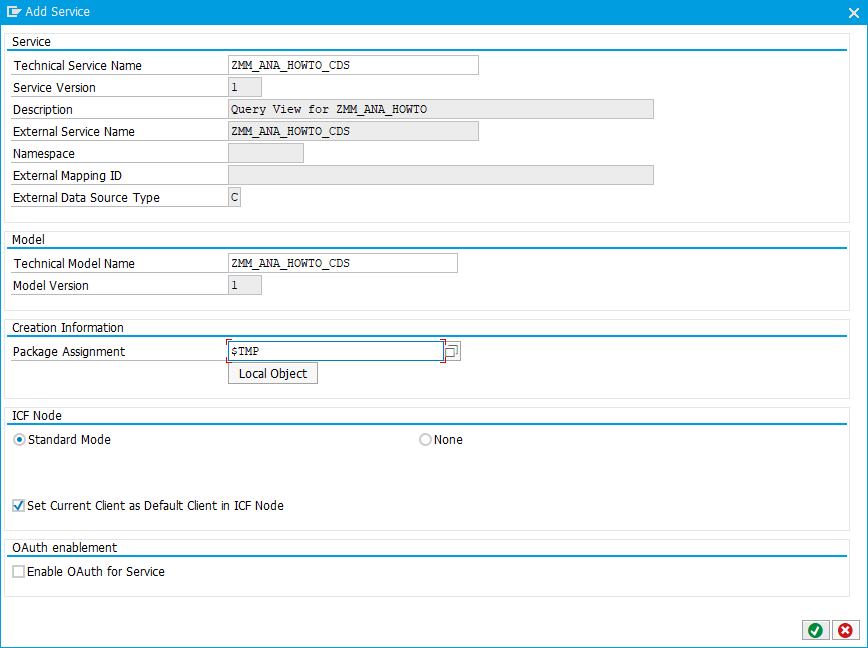Open value help beside Package Assignment

pos(452,351)
